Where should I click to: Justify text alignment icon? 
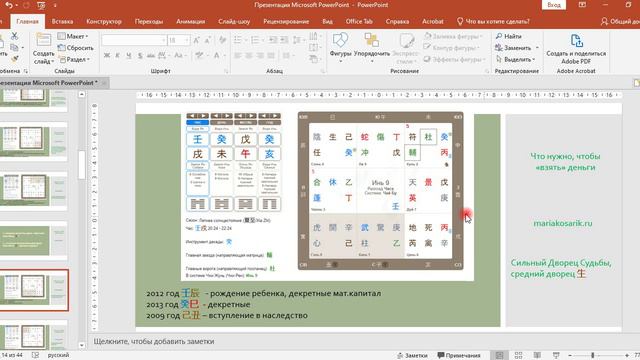point(271,56)
